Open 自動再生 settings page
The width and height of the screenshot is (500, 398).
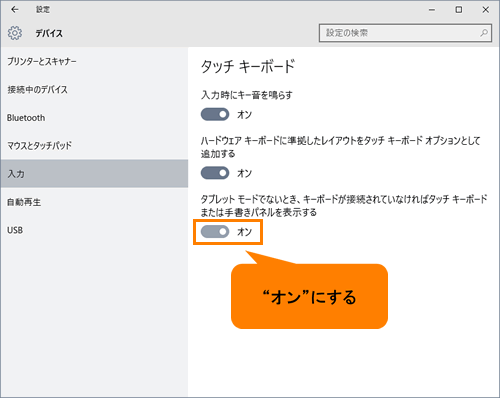point(94,202)
